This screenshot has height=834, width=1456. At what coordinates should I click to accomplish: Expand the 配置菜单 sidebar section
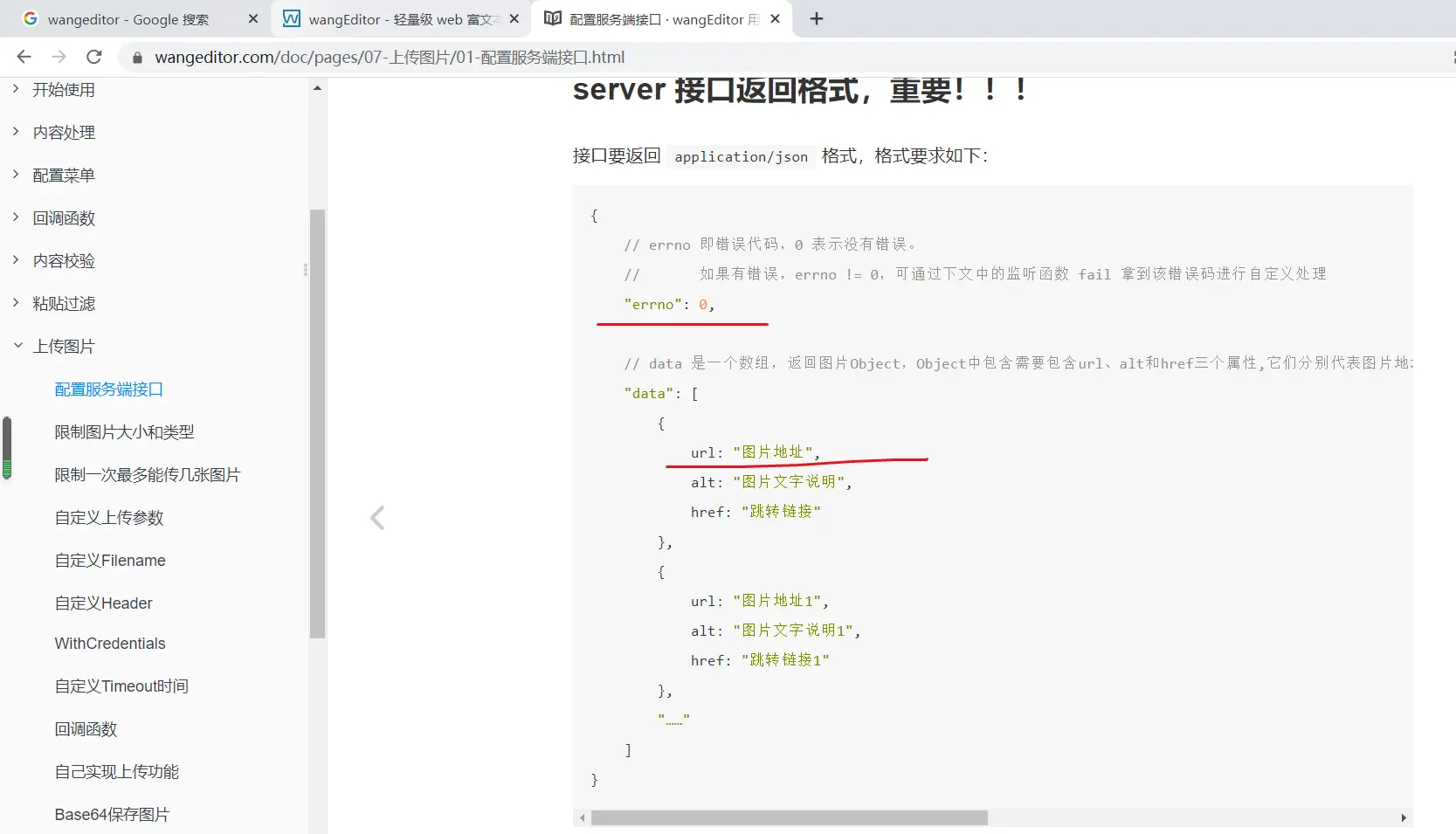pyautogui.click(x=64, y=176)
